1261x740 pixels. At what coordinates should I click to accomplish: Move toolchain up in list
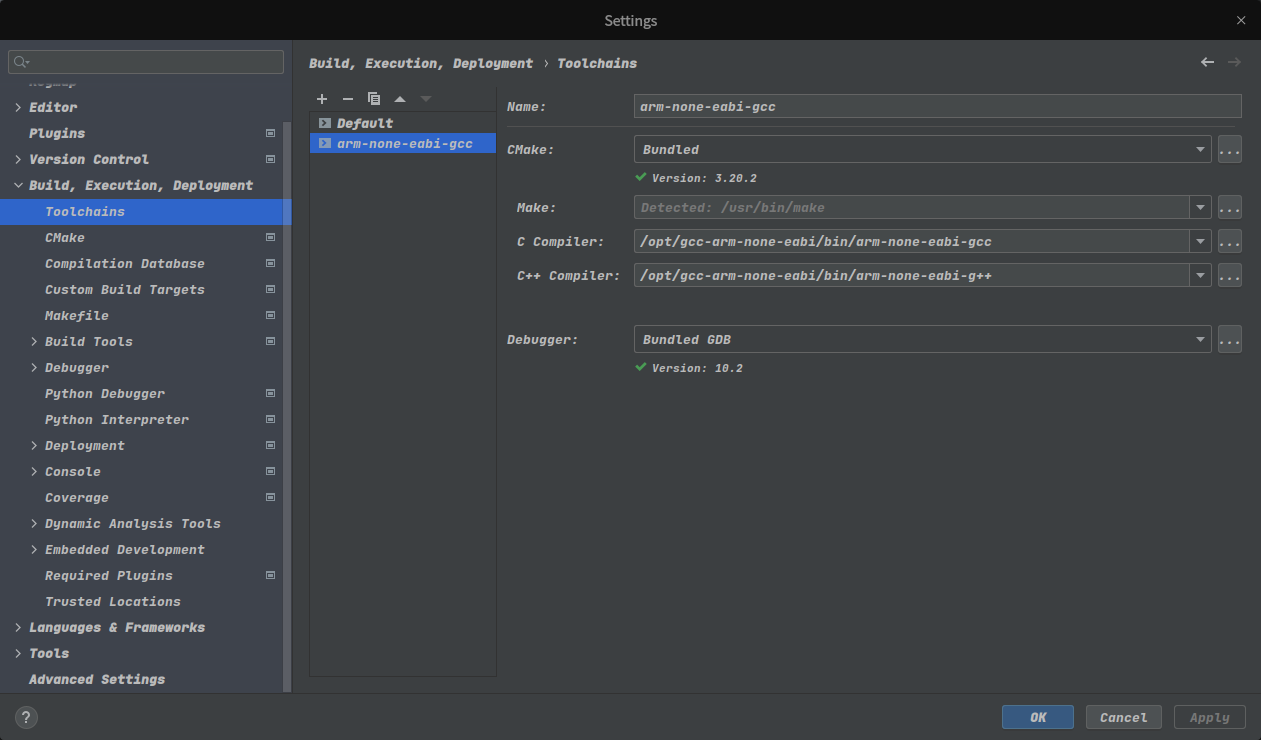point(400,99)
